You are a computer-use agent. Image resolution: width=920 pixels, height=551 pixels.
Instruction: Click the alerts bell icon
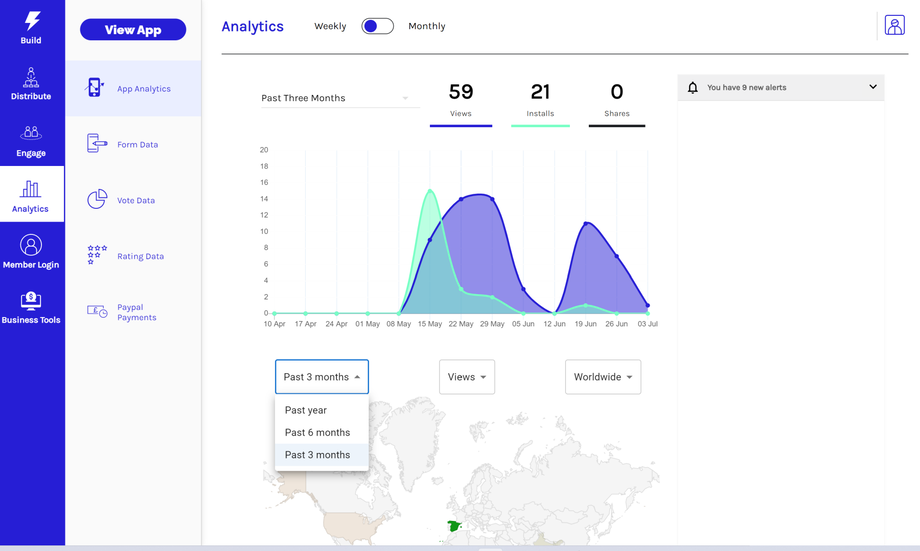(693, 88)
